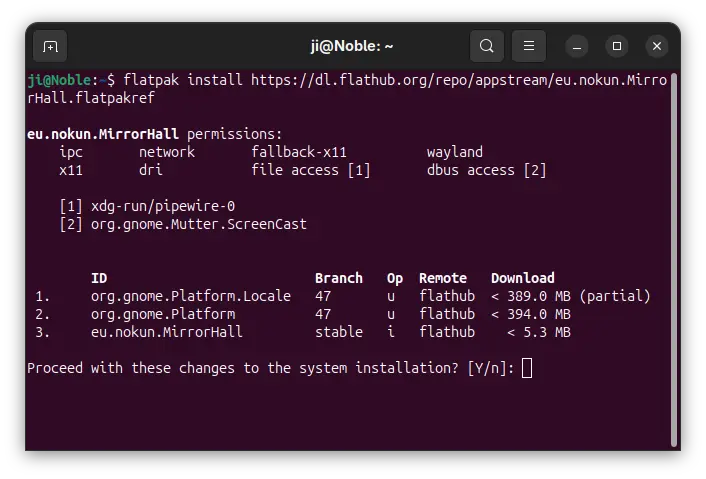Click the '< 394.0 MB' download size
706x479 pixels.
531,314
